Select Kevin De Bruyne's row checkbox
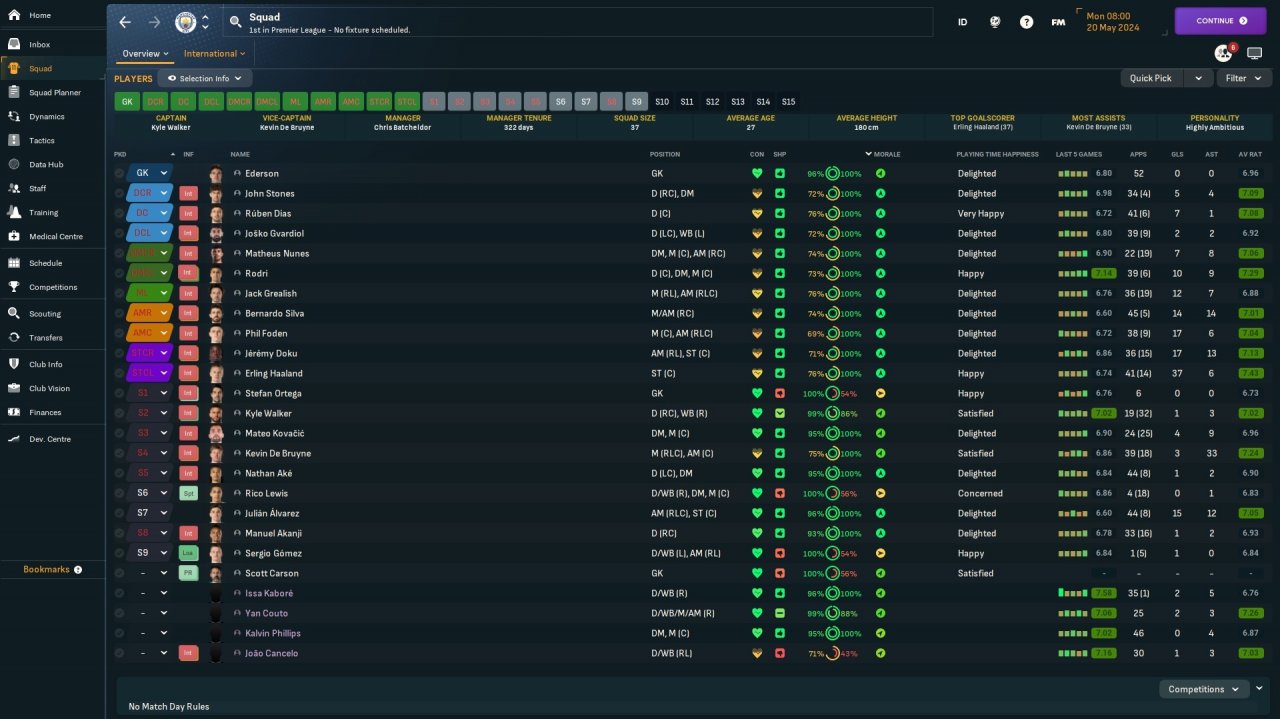 119,453
